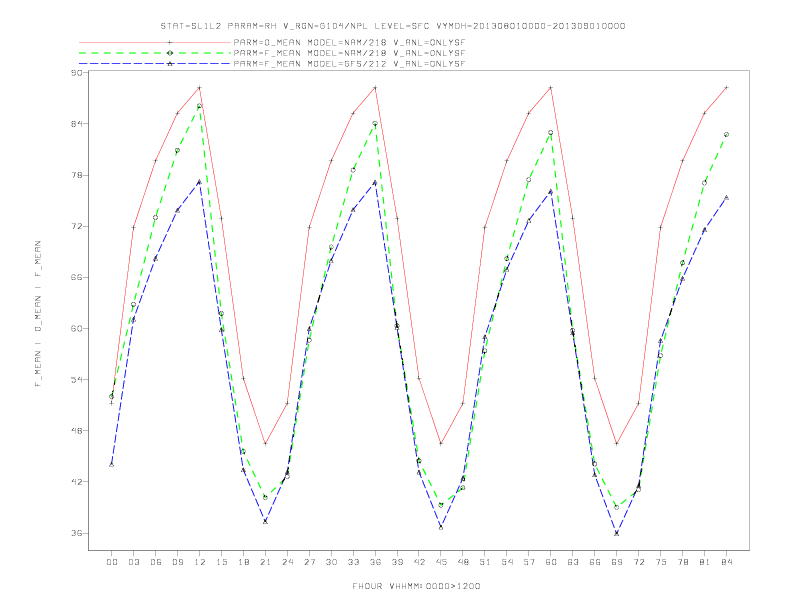Click y-axis tick label 84
Viewport: 792px width, 612px height.
coord(77,124)
